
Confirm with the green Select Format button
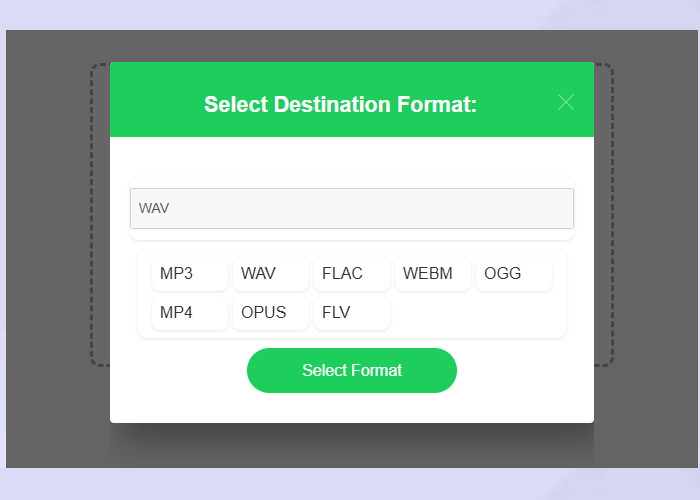[x=352, y=371]
